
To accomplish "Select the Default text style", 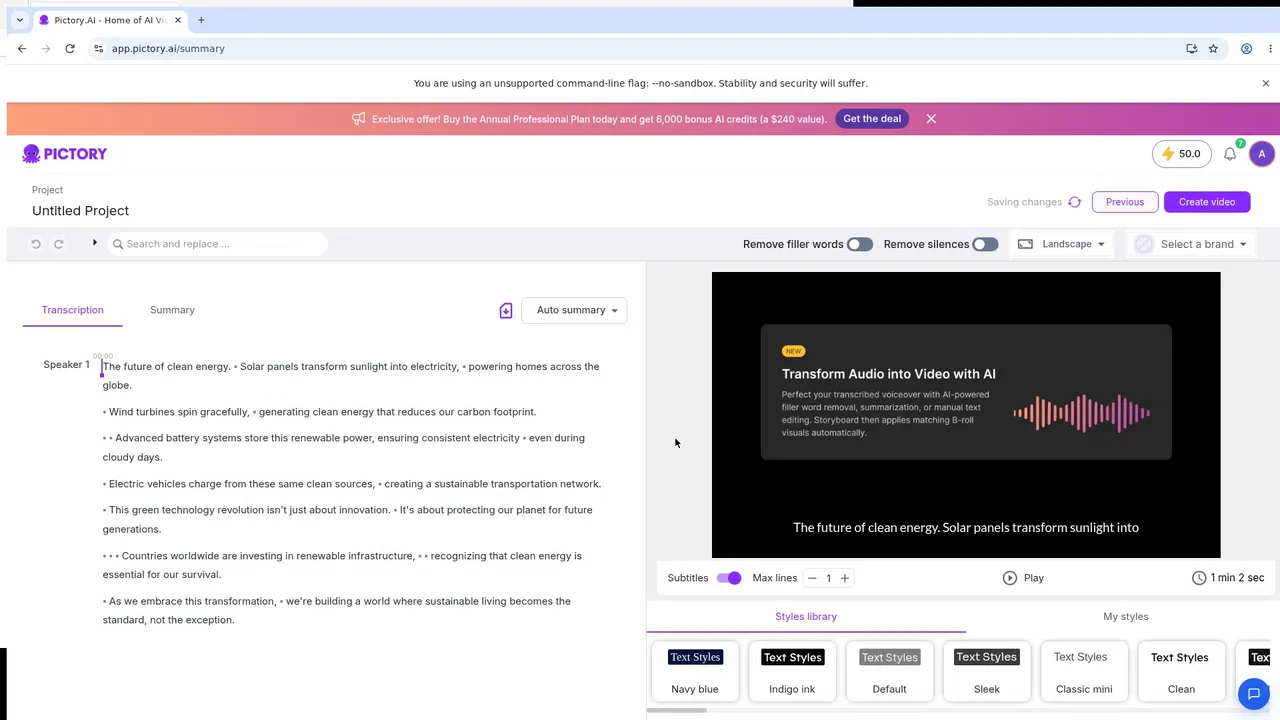I will (889, 671).
